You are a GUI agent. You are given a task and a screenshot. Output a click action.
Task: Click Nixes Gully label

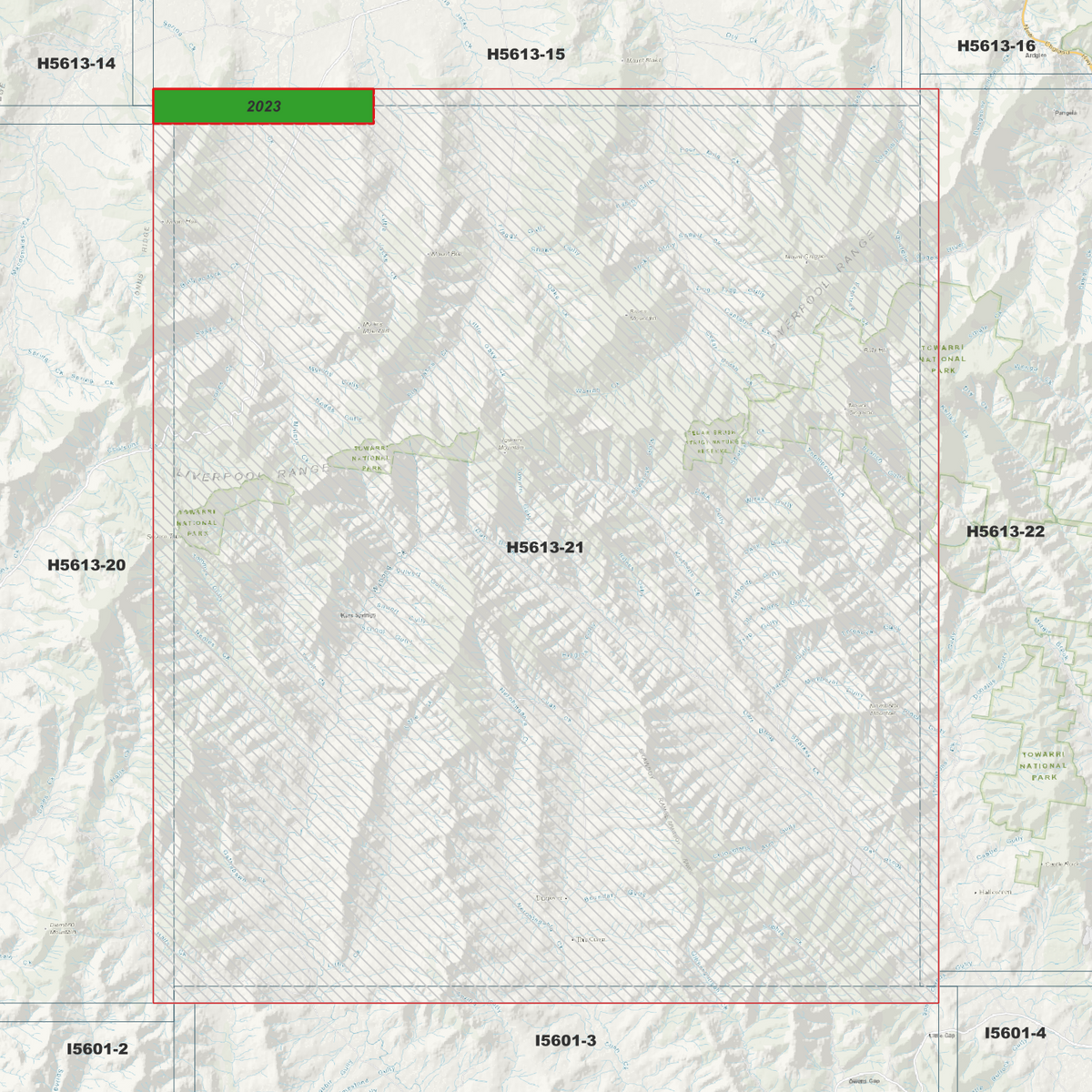[769, 502]
